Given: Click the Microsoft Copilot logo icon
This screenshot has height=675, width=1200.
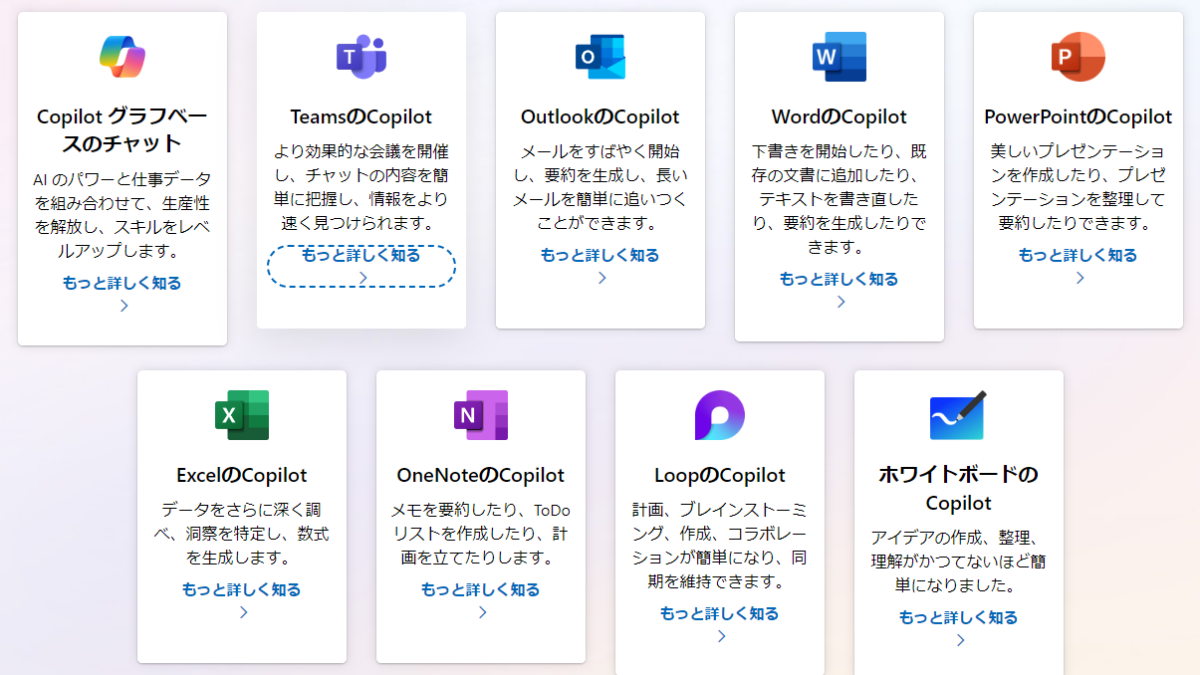Looking at the screenshot, I should pyautogui.click(x=122, y=56).
